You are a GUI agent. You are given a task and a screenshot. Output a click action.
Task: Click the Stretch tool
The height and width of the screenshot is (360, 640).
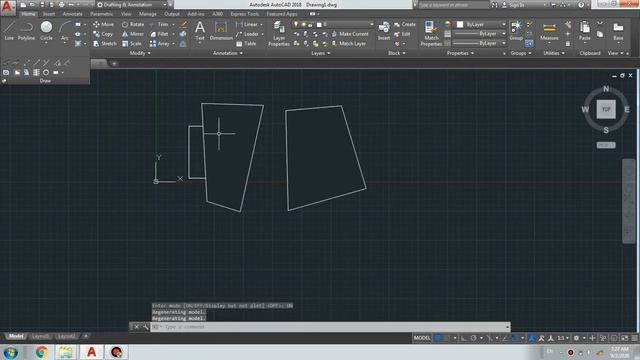tap(104, 43)
